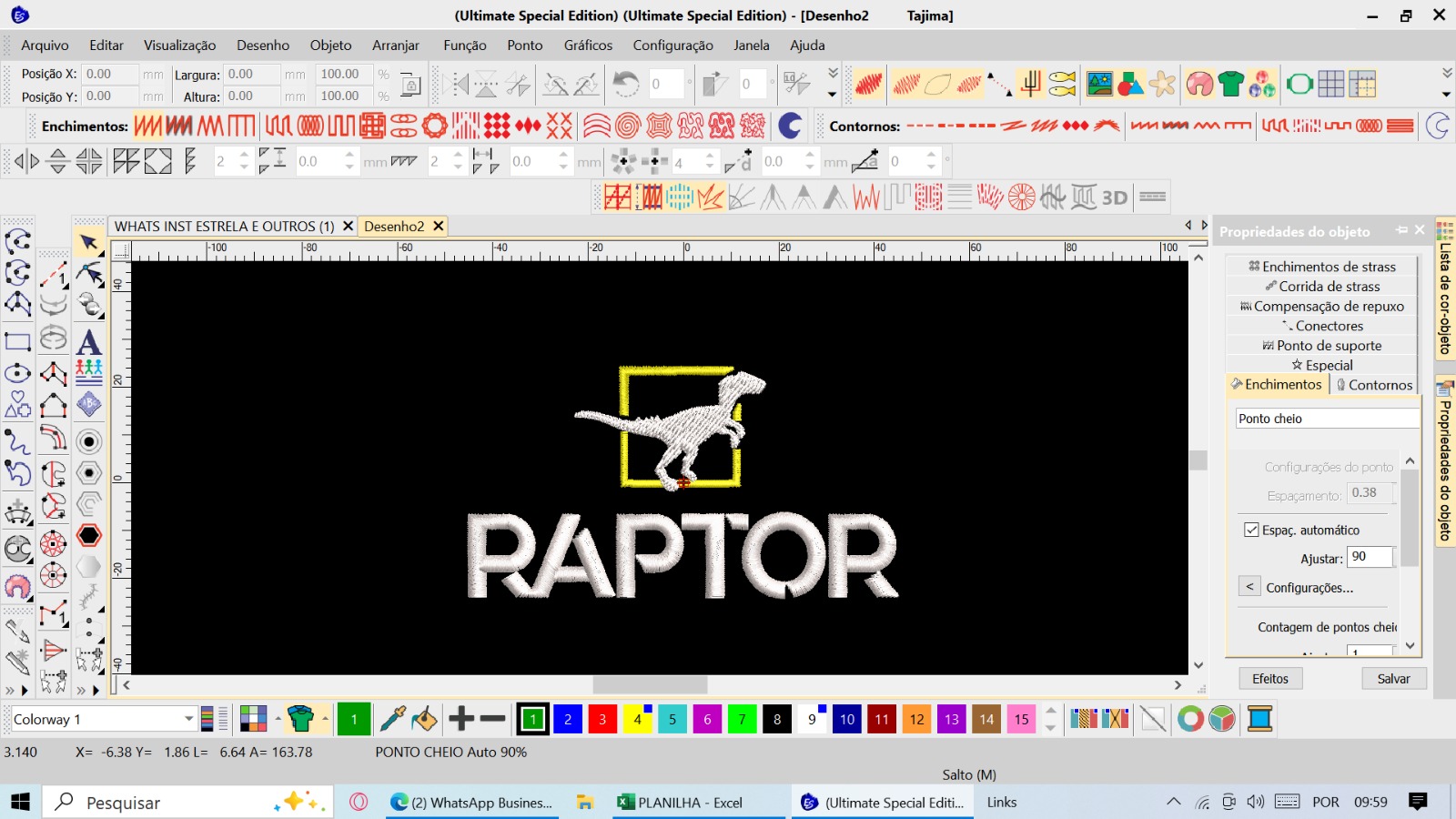Click the Ajustar value input field

pos(1369,557)
